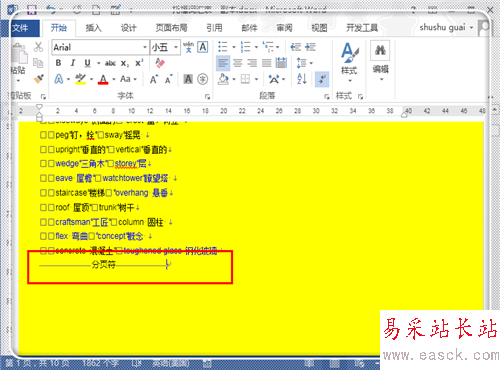Click the multilevel list icon
The height and width of the screenshot is (370, 500).
(x=268, y=47)
